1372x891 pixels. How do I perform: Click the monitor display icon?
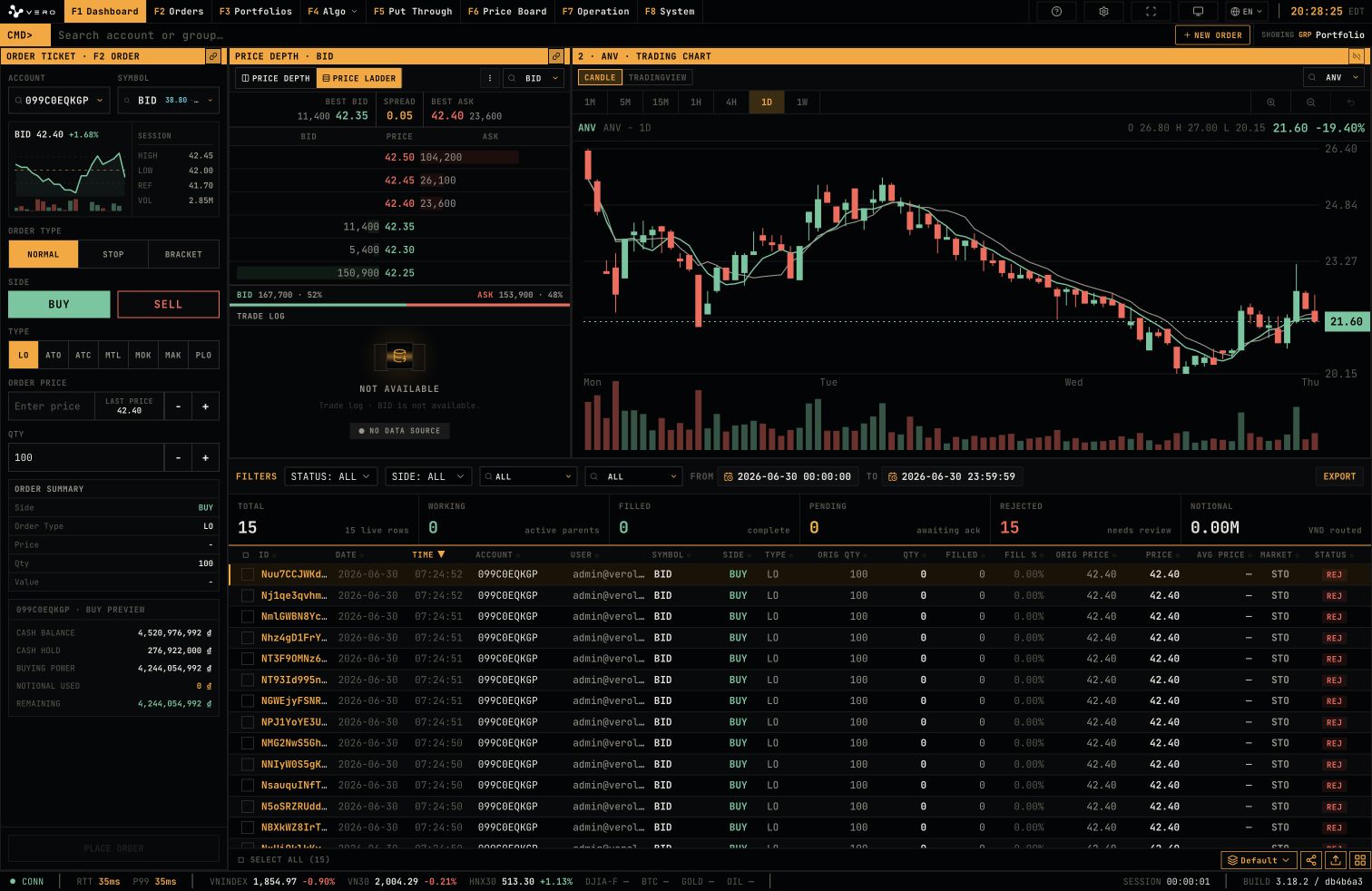(1198, 12)
